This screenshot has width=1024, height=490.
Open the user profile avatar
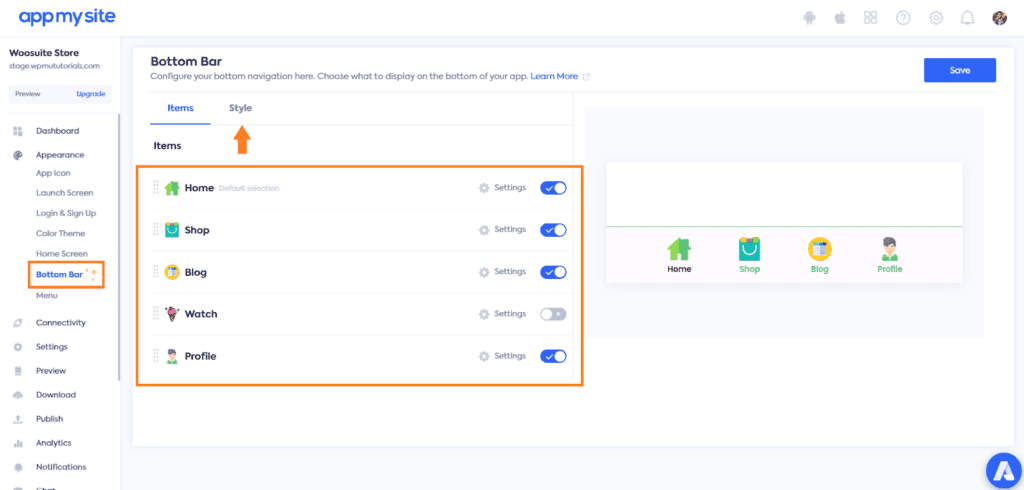click(x=999, y=18)
